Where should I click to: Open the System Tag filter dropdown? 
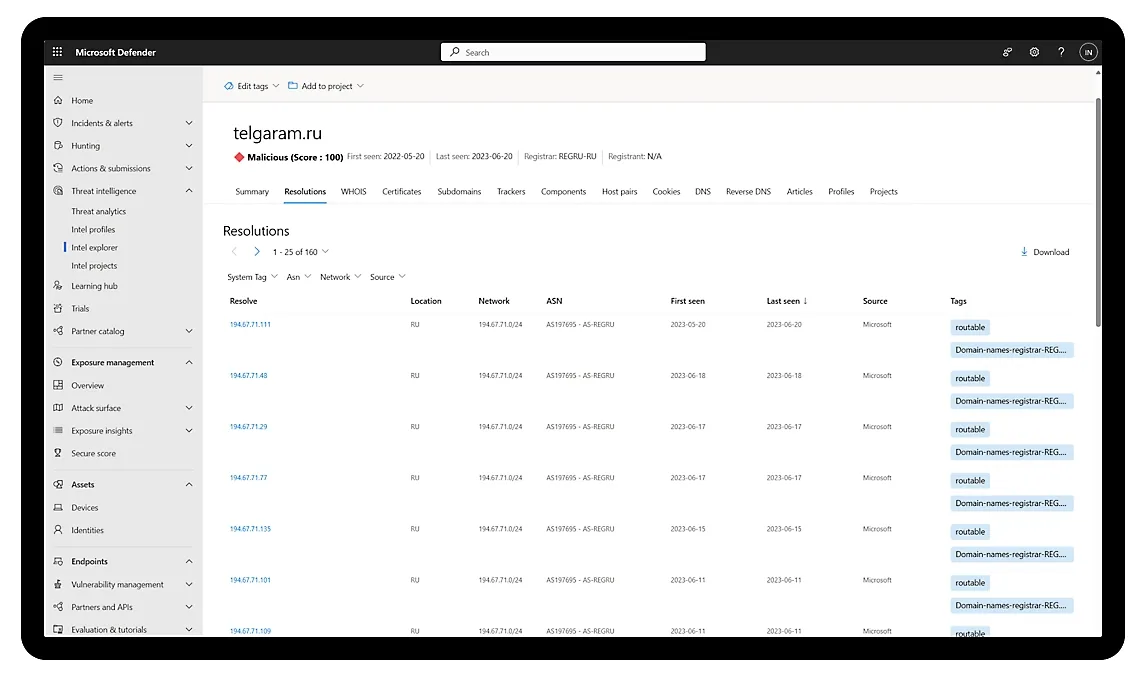253,277
